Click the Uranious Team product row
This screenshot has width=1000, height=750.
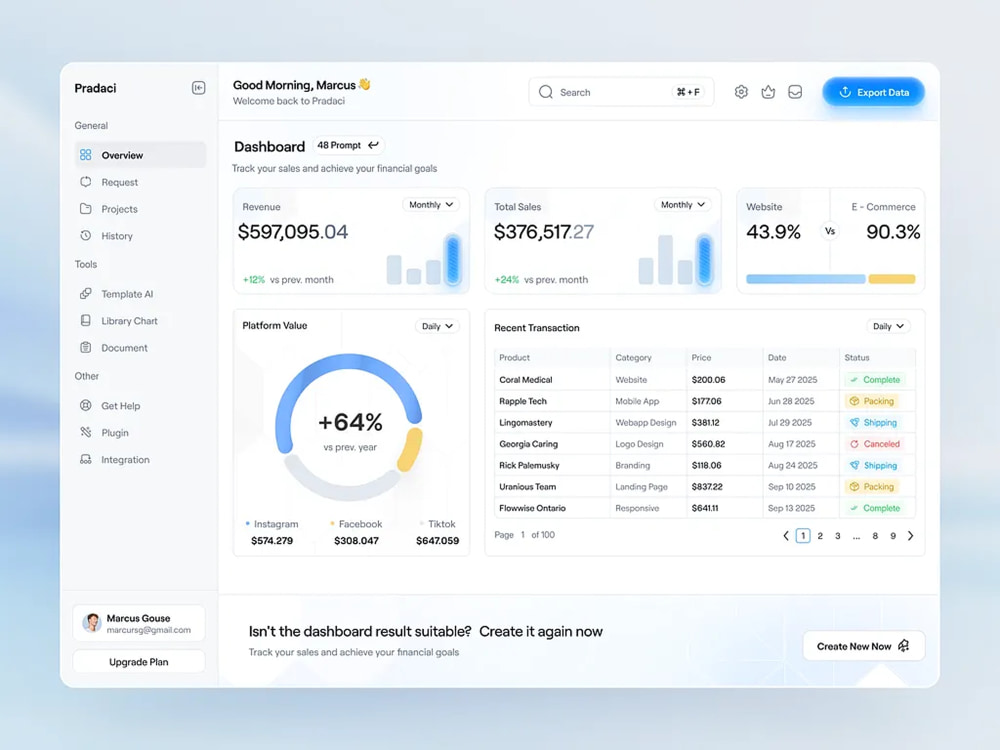705,487
